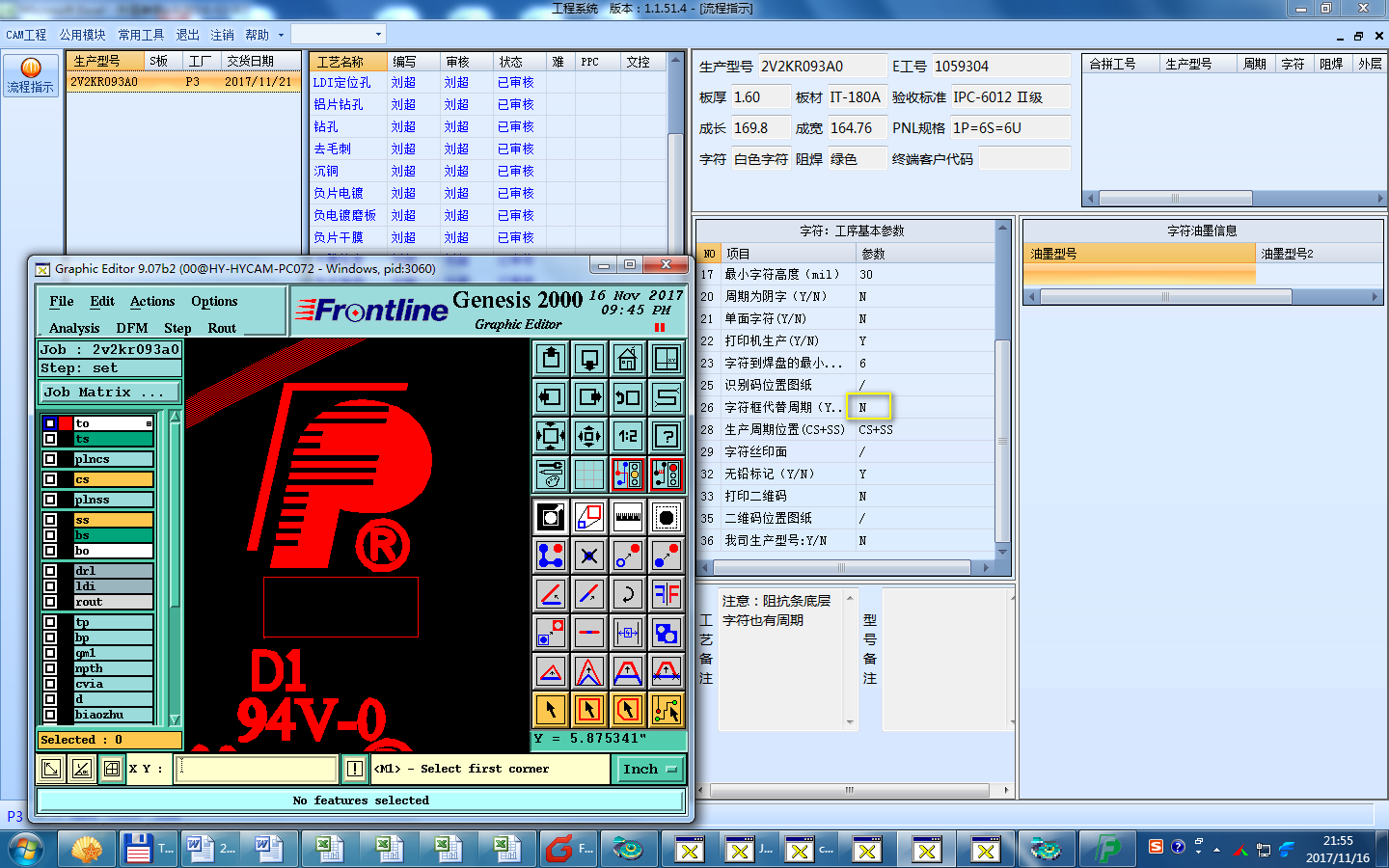The image size is (1389, 868).
Task: Click the red color swatch of 'to' layer
Action: click(67, 423)
